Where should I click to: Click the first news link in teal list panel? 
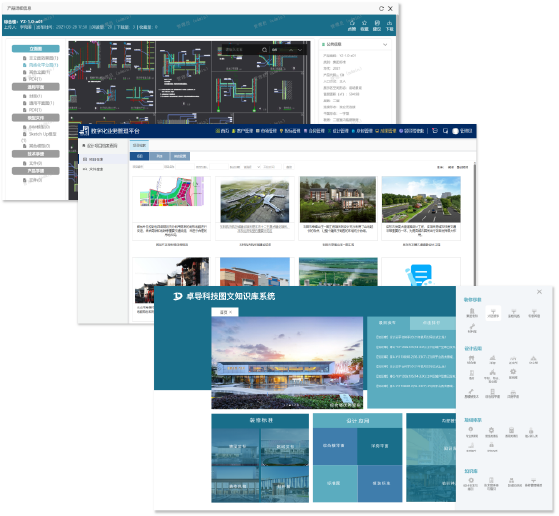(x=411, y=337)
